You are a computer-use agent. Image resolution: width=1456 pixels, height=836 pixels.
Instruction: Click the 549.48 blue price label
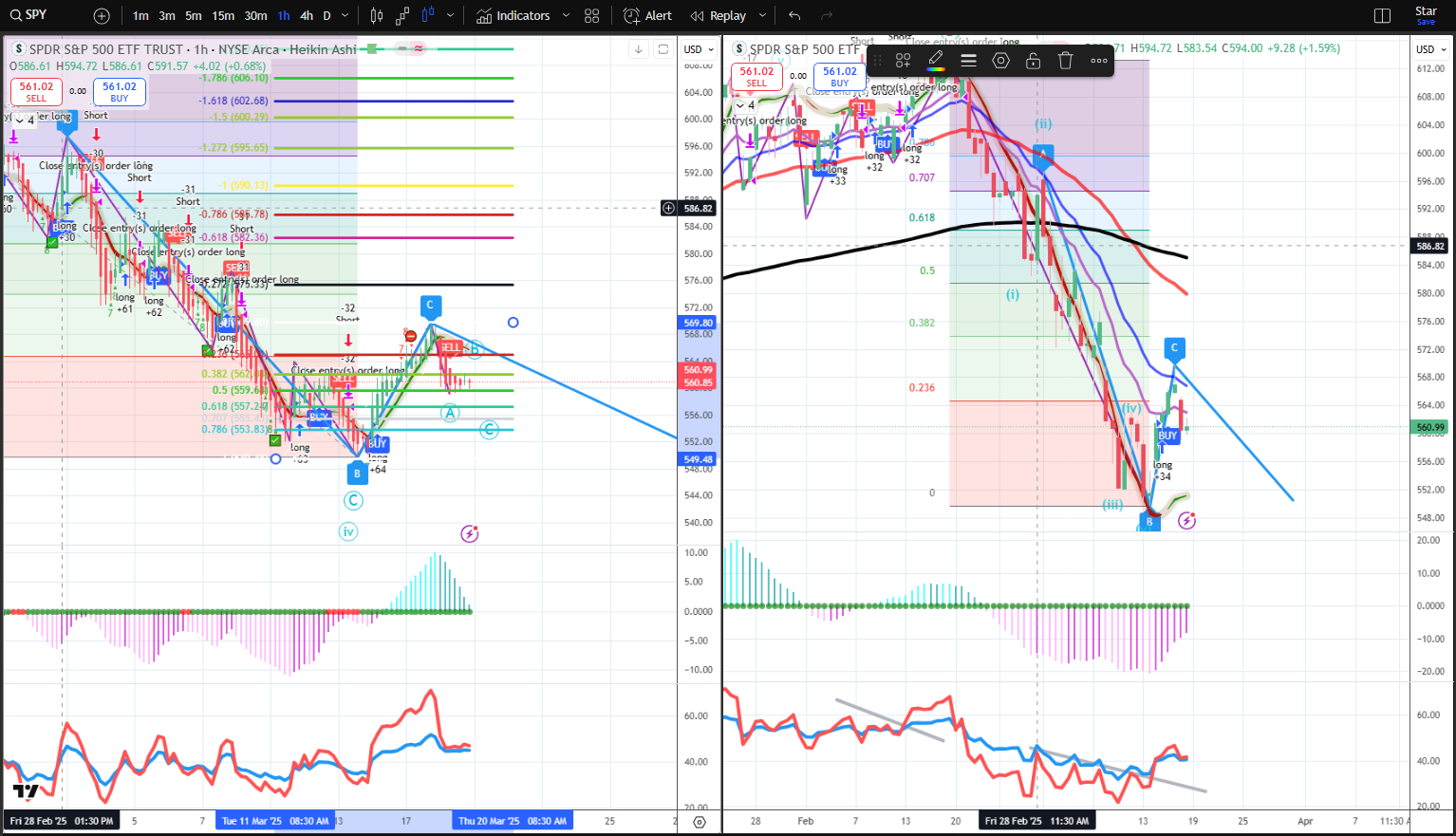click(x=698, y=459)
